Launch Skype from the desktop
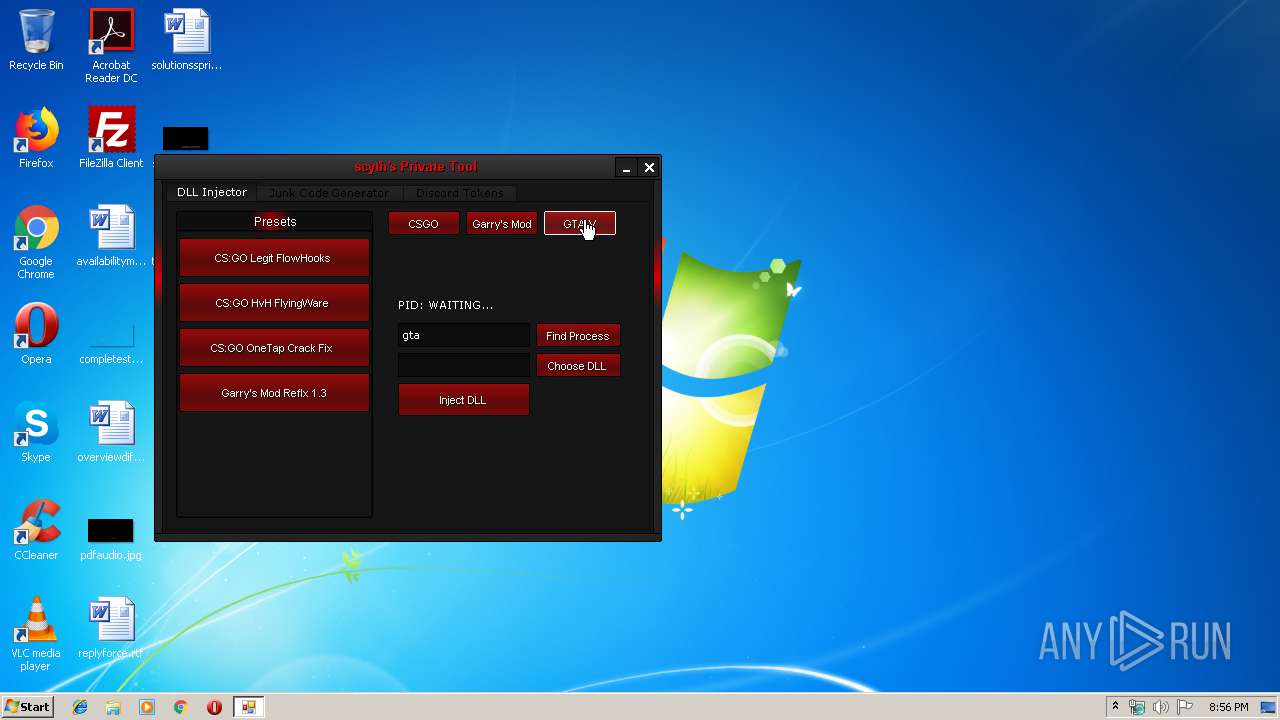Screen dimensions: 1280x720 click(36, 433)
